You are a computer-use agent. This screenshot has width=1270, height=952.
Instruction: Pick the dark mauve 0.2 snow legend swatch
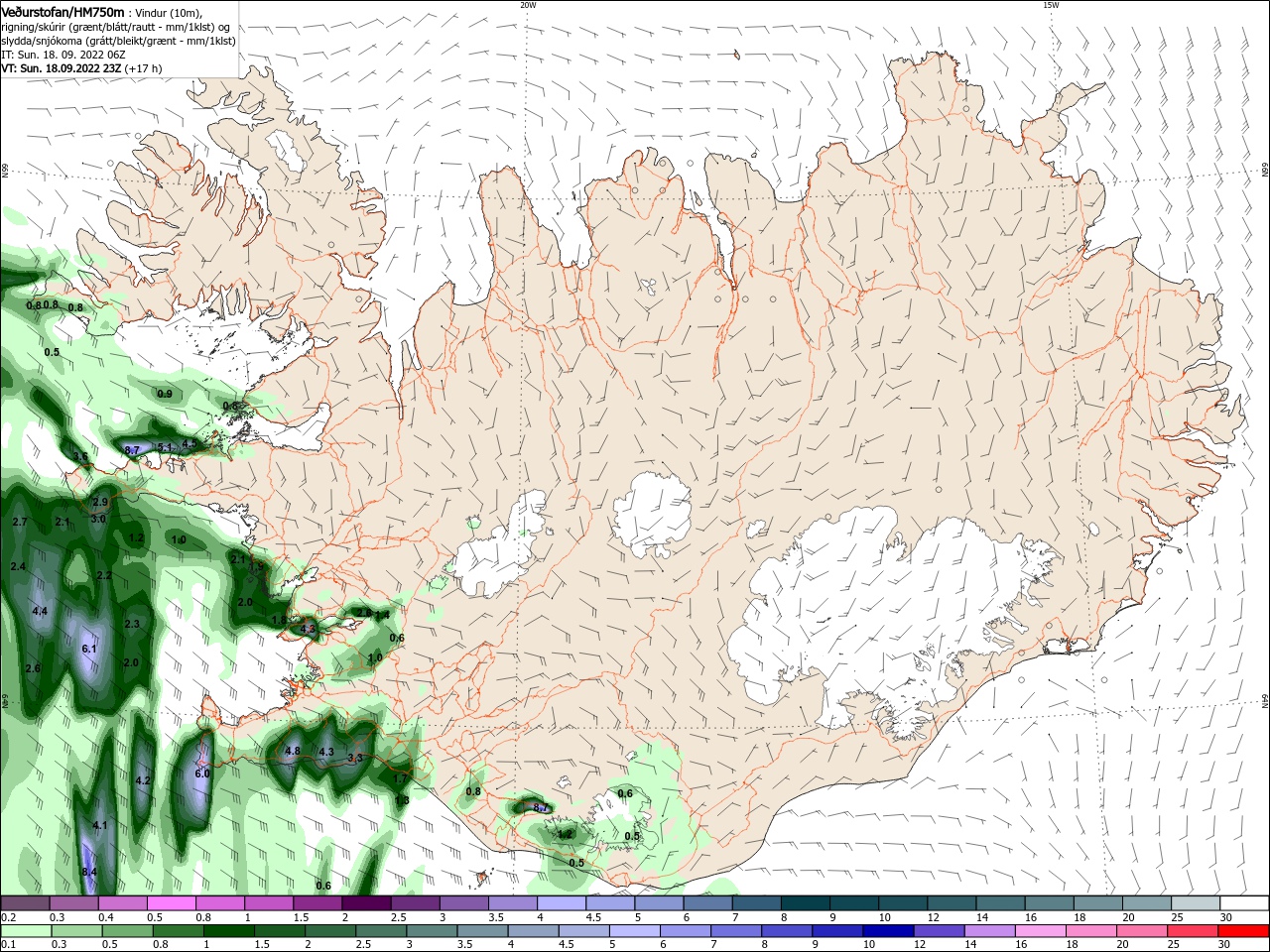[x=25, y=903]
